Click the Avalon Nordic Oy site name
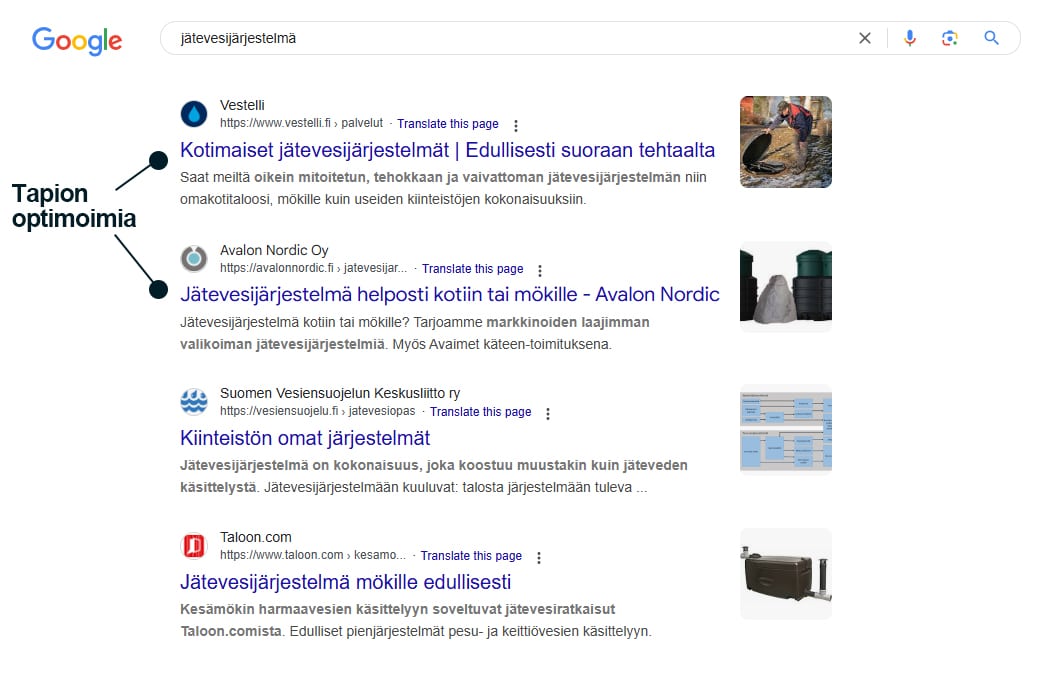 (274, 250)
